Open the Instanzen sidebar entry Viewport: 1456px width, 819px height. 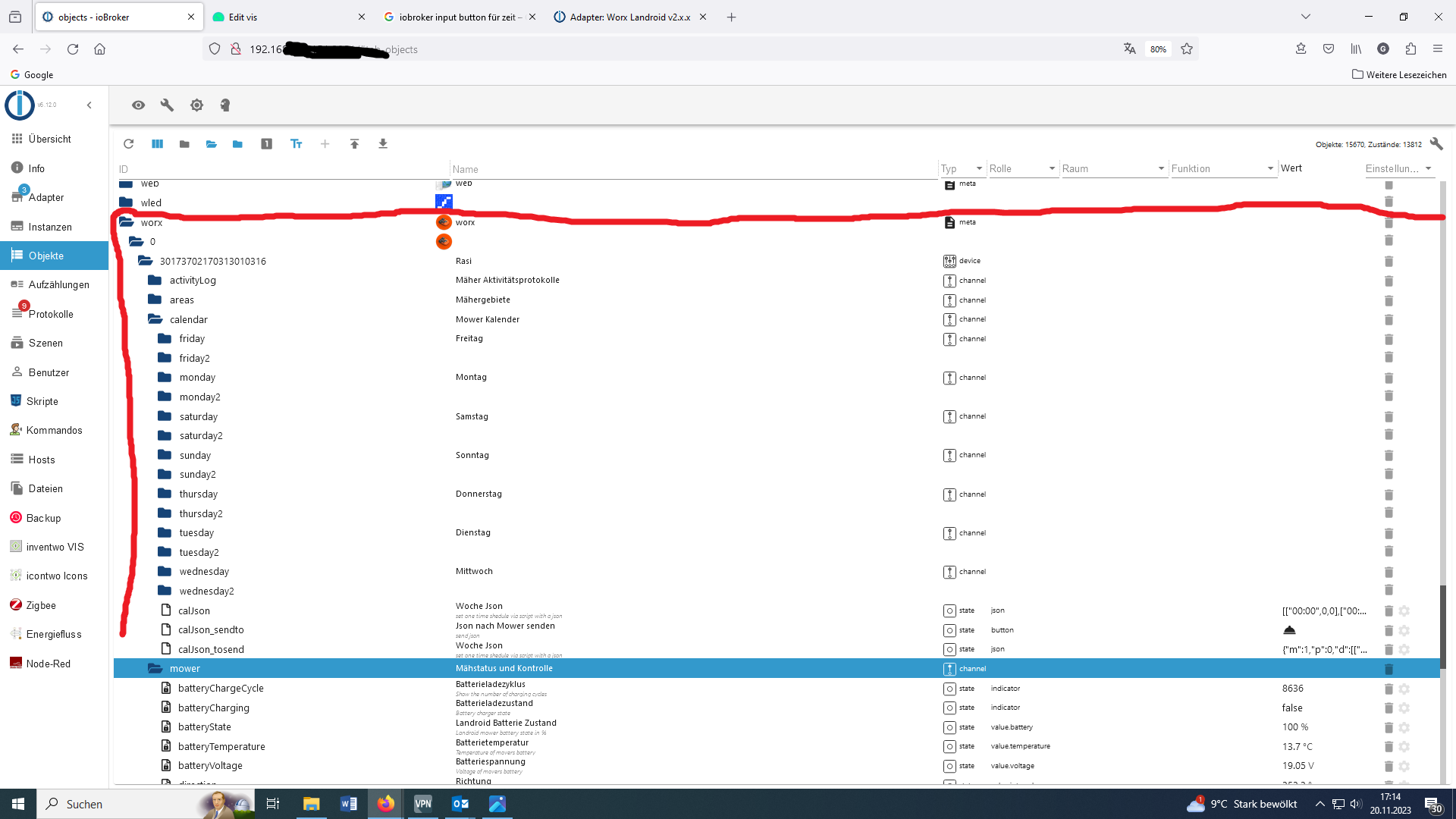pos(50,227)
